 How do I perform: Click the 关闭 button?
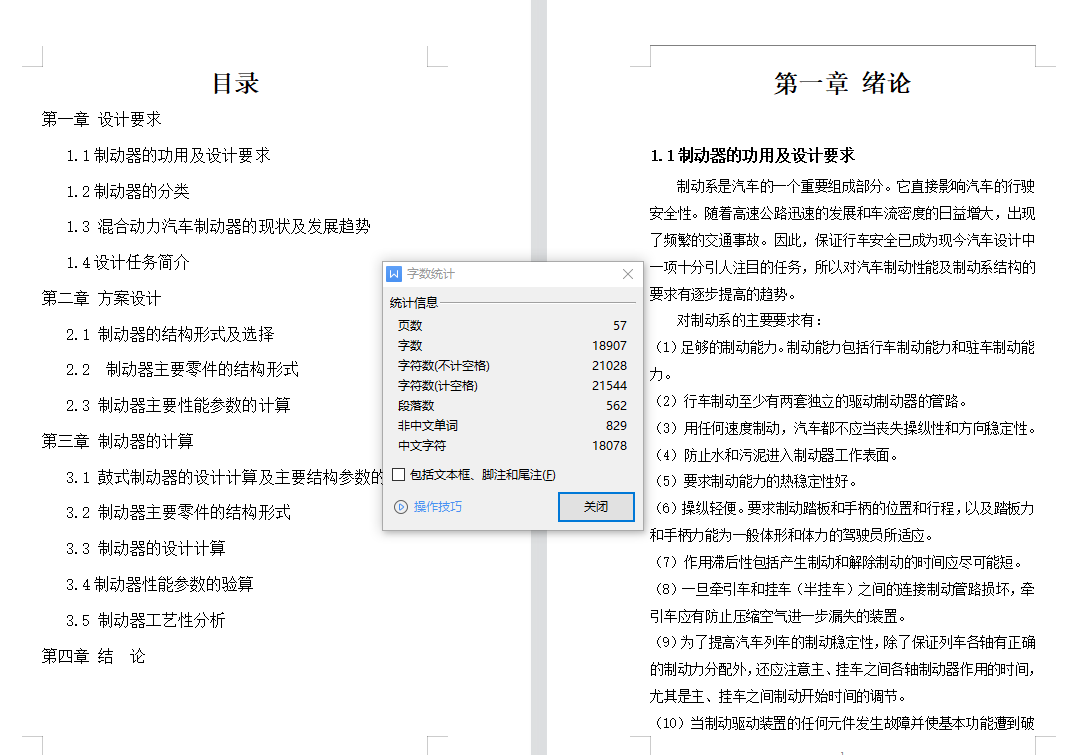(596, 507)
